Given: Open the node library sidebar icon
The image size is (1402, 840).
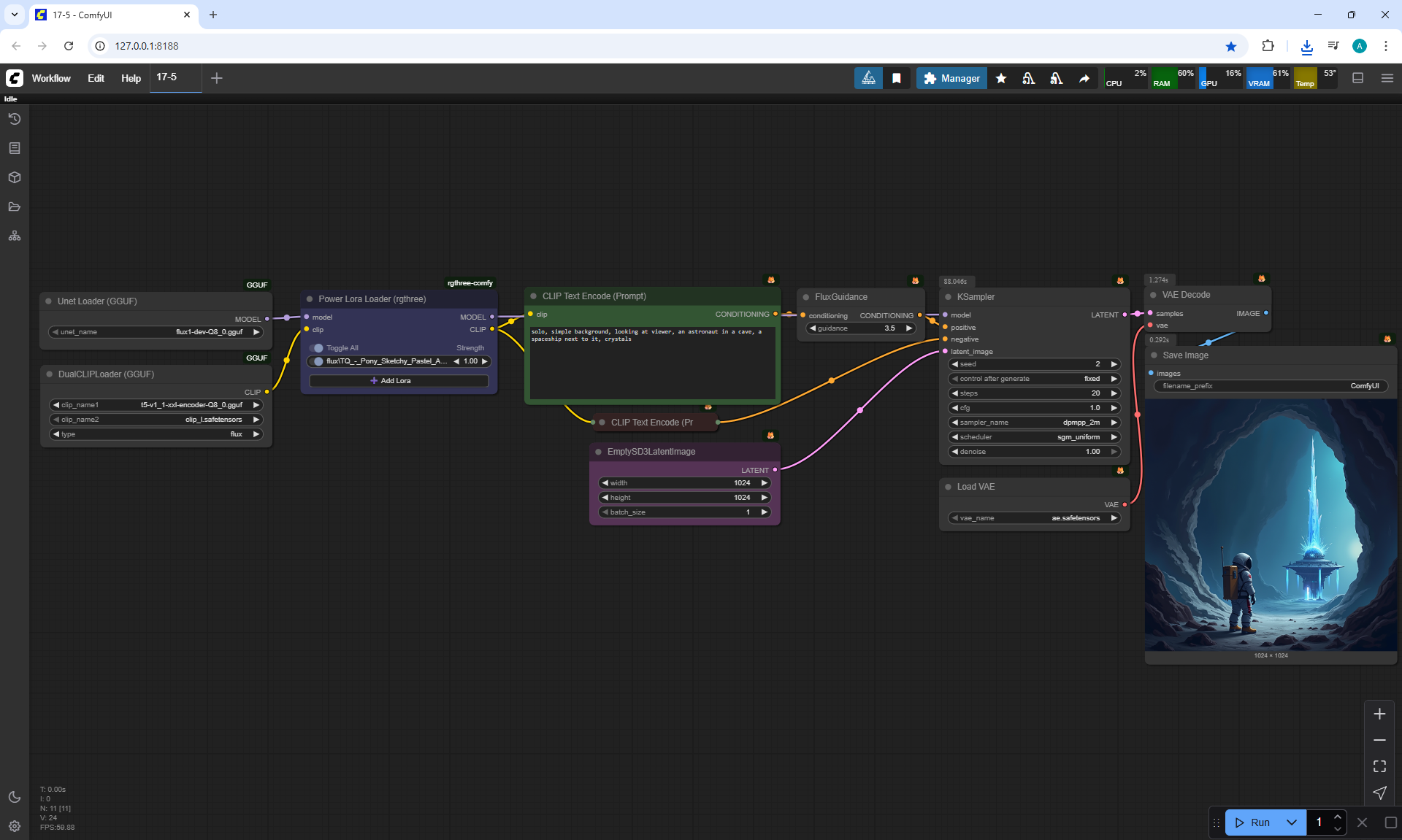Looking at the screenshot, I should (x=15, y=148).
